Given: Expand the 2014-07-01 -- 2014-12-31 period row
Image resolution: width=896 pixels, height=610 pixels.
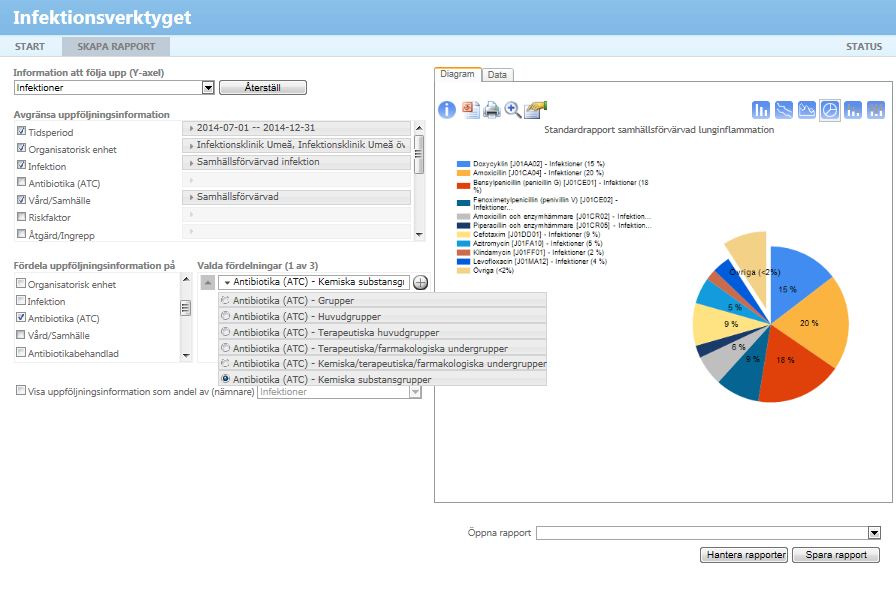Looking at the screenshot, I should [x=297, y=128].
